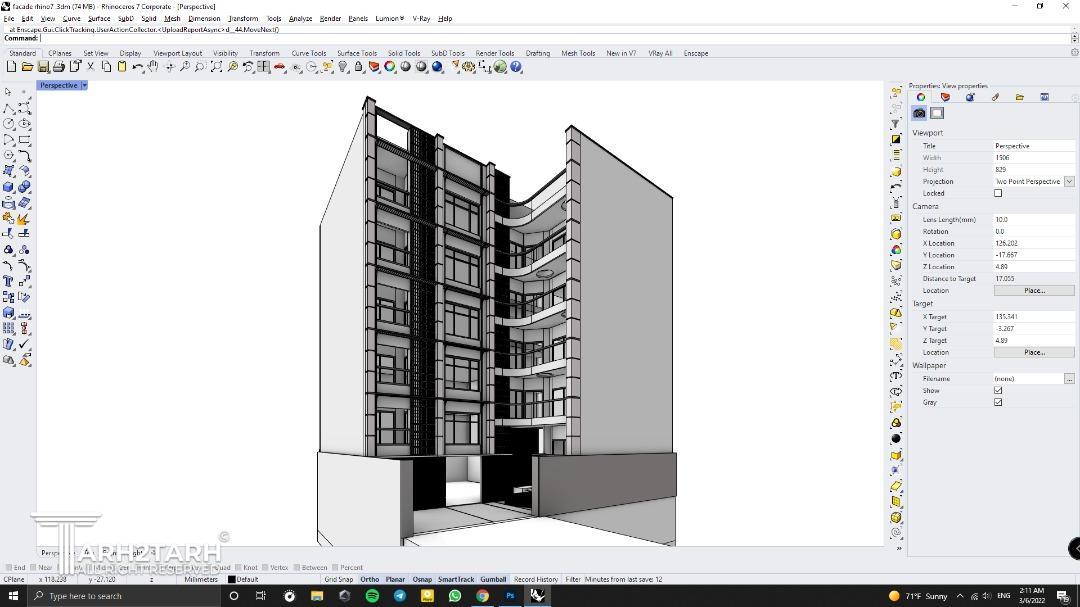Screen dimensions: 1080x607
Task: Uncheck the wallpaper Show checkbox
Action: (998, 390)
